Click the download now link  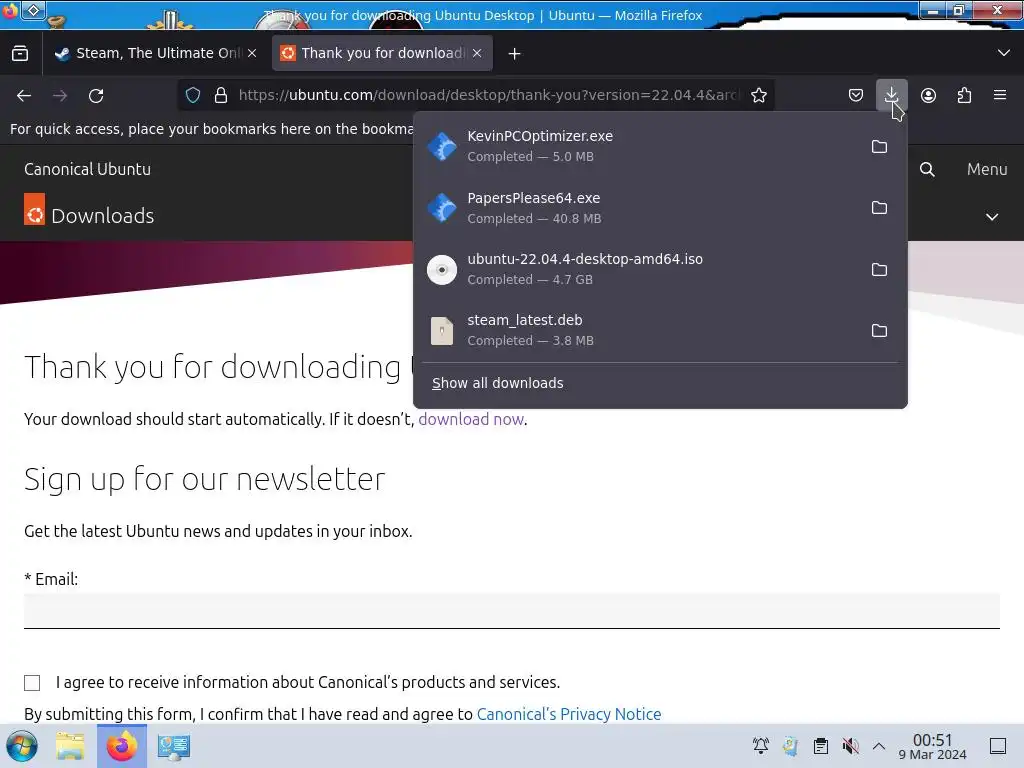click(x=471, y=419)
